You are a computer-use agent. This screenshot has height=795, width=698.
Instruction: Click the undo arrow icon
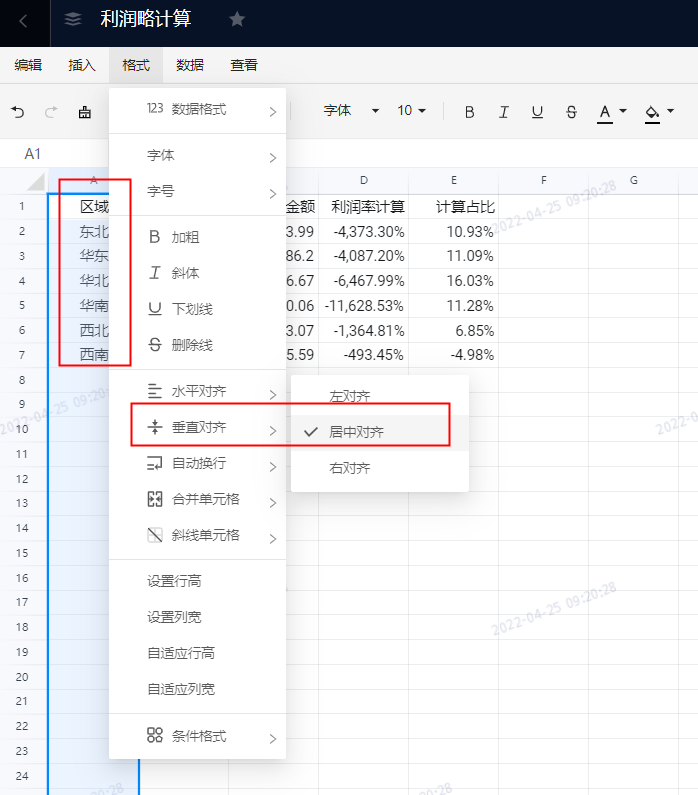[x=18, y=112]
